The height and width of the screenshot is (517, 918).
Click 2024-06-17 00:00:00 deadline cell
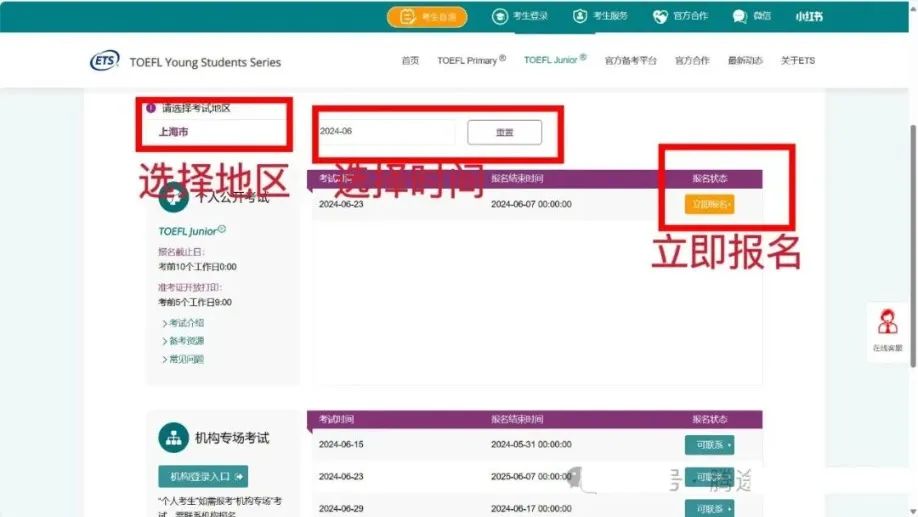click(531, 509)
